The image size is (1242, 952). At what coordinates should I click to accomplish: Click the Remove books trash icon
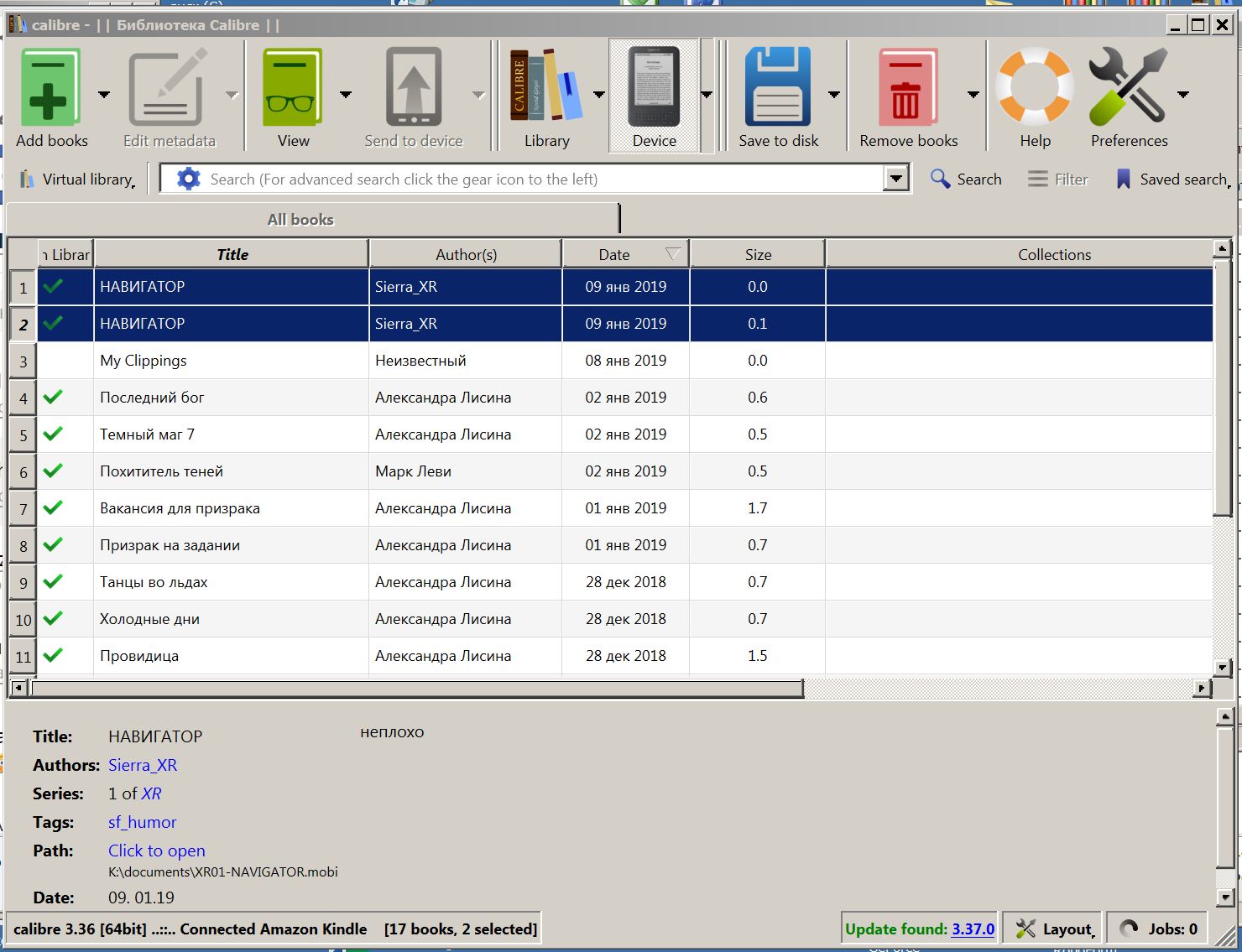[908, 88]
